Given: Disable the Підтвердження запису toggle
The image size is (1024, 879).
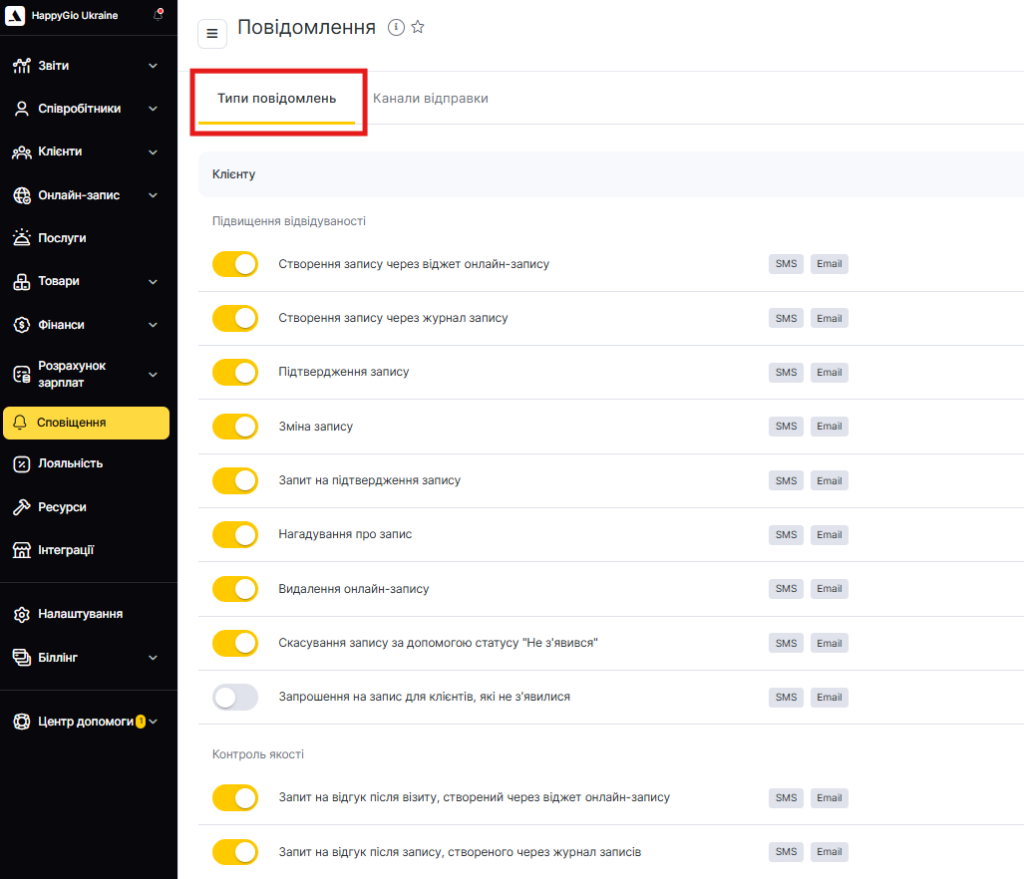Looking at the screenshot, I should click(x=235, y=372).
